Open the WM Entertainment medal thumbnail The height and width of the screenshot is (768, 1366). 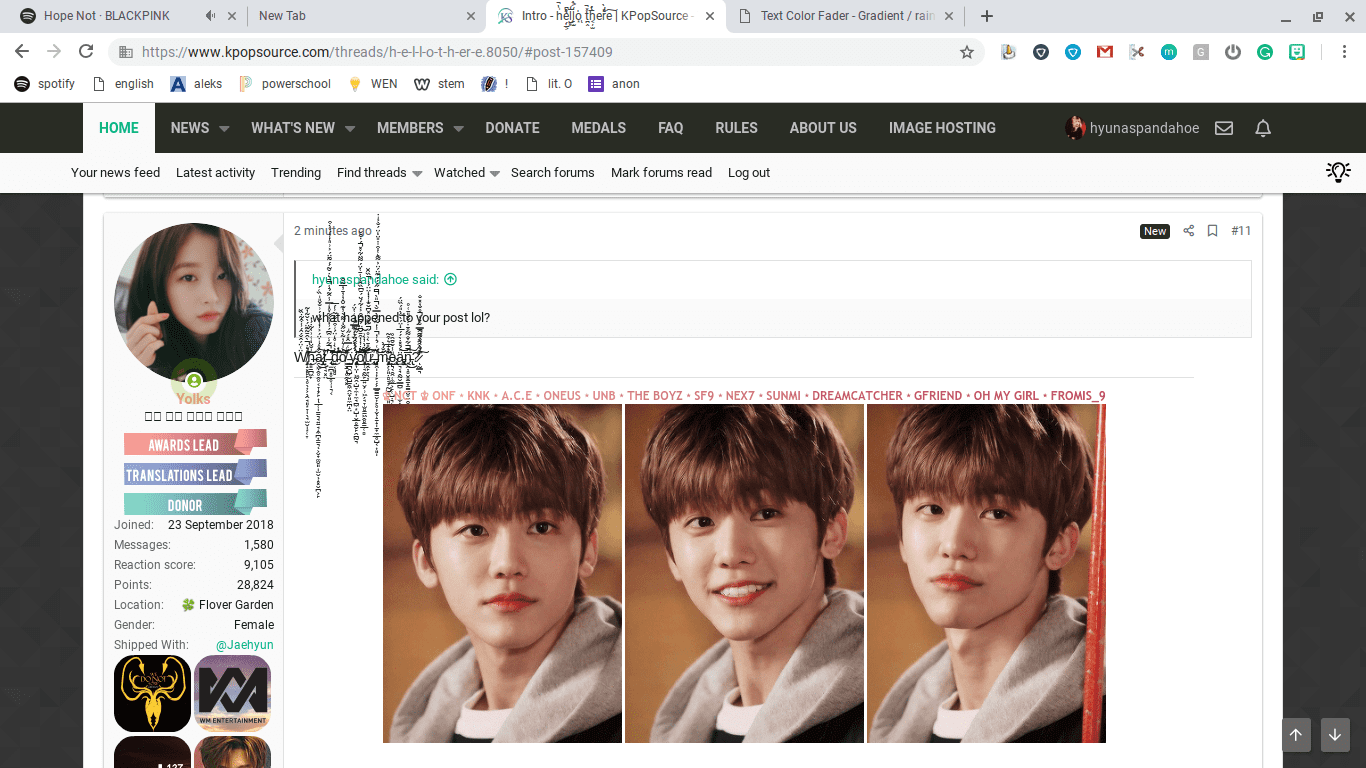tap(232, 693)
